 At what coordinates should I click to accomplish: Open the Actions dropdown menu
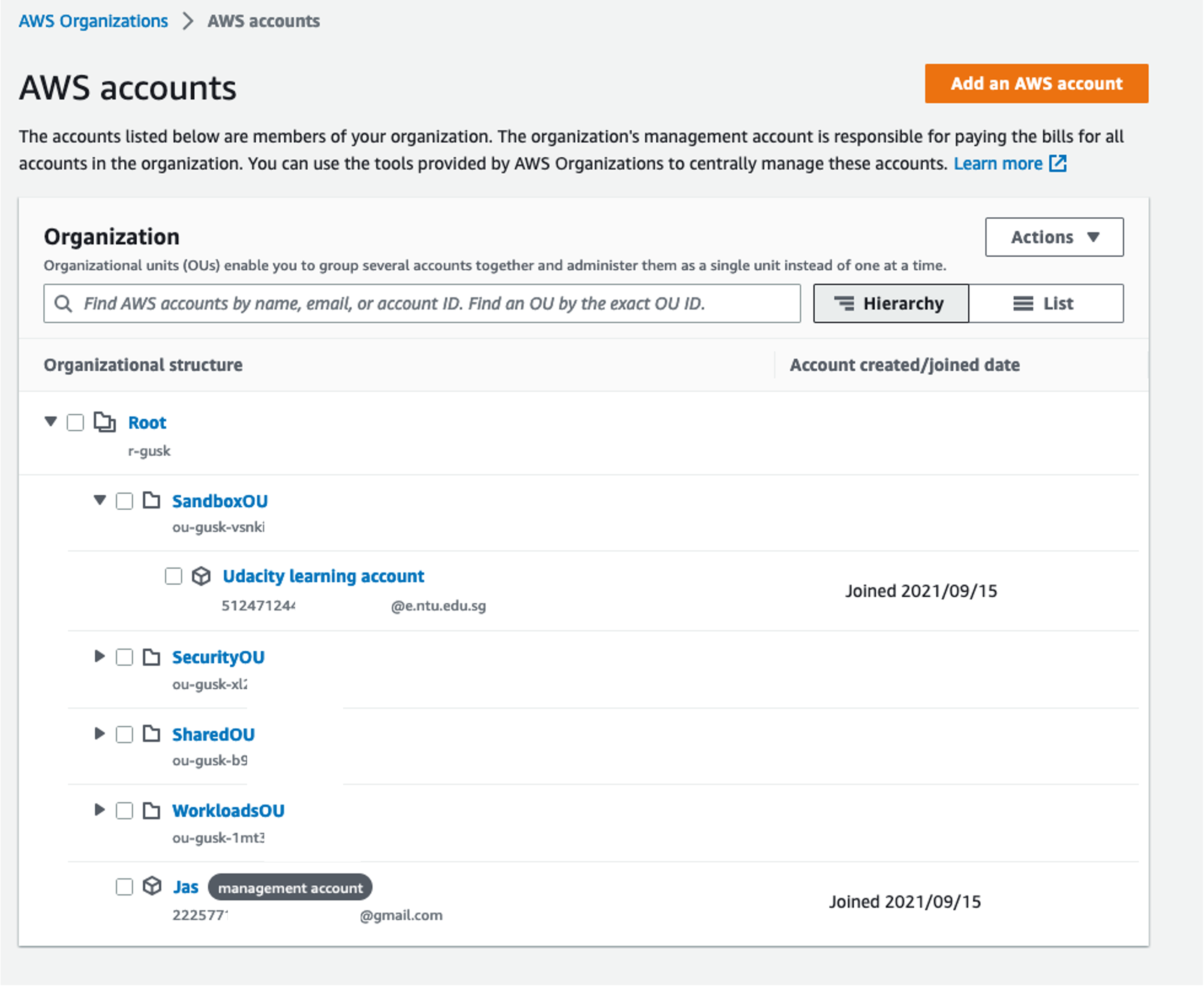pos(1054,237)
